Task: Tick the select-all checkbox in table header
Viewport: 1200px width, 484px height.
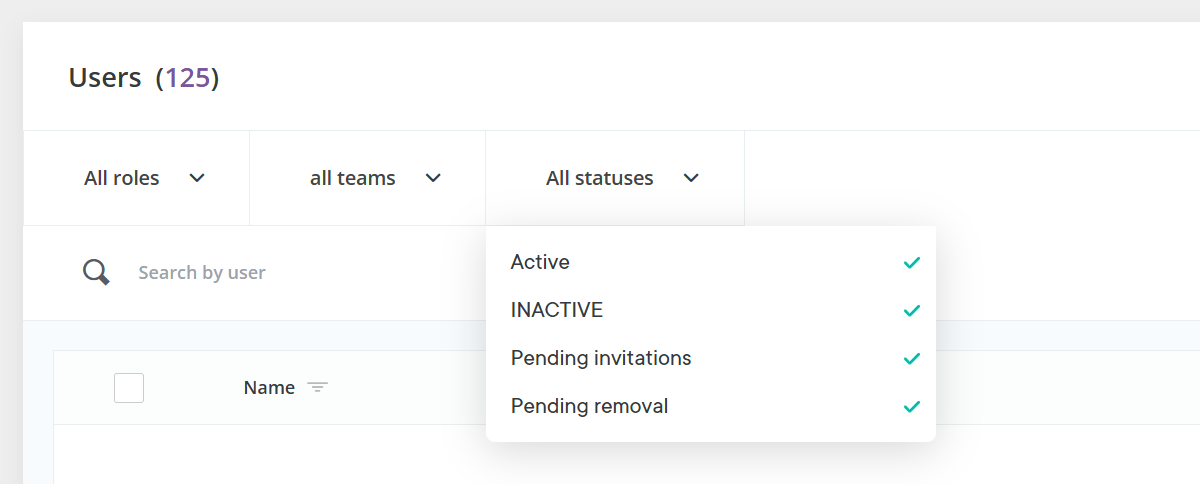Action: pos(129,387)
